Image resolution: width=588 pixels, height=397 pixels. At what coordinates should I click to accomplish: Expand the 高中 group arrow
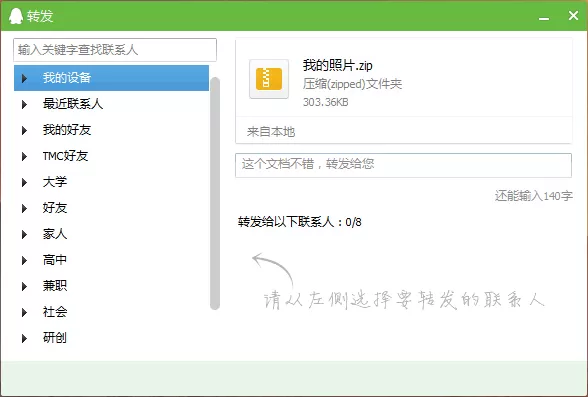[x=24, y=261]
